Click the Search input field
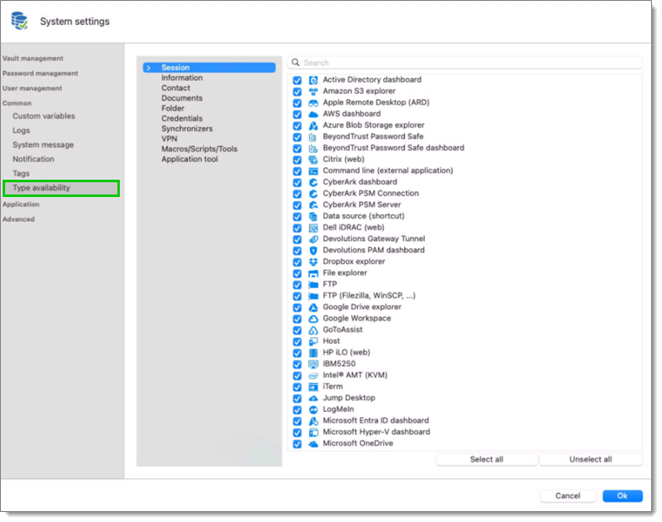Viewport: 662px width, 522px height. (x=465, y=63)
